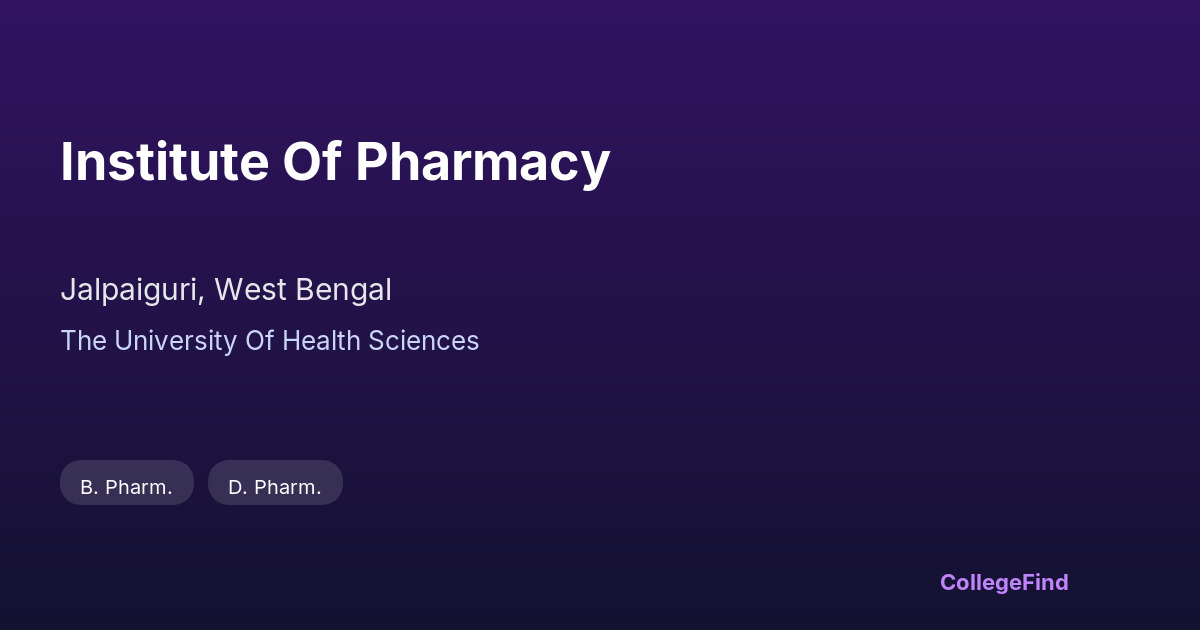This screenshot has width=1200, height=630.
Task: Open the CollegeFind logo link
Action: (x=1004, y=582)
